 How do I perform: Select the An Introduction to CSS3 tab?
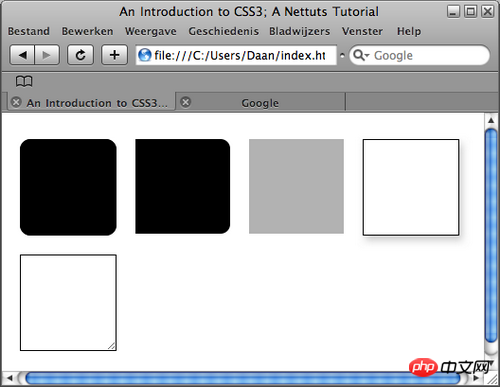tap(91, 103)
